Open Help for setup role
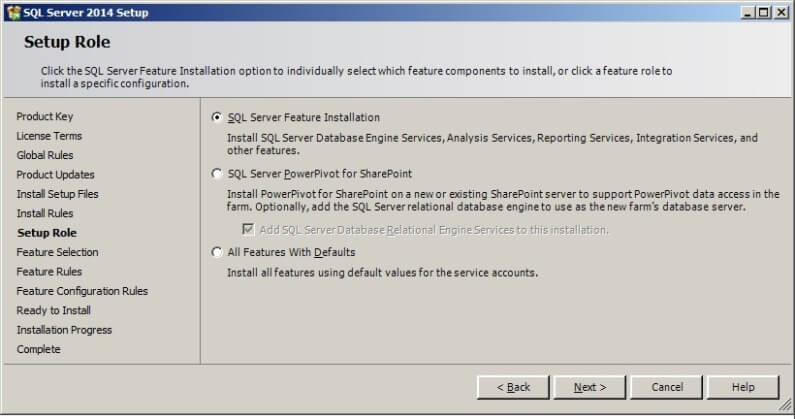 tap(743, 387)
